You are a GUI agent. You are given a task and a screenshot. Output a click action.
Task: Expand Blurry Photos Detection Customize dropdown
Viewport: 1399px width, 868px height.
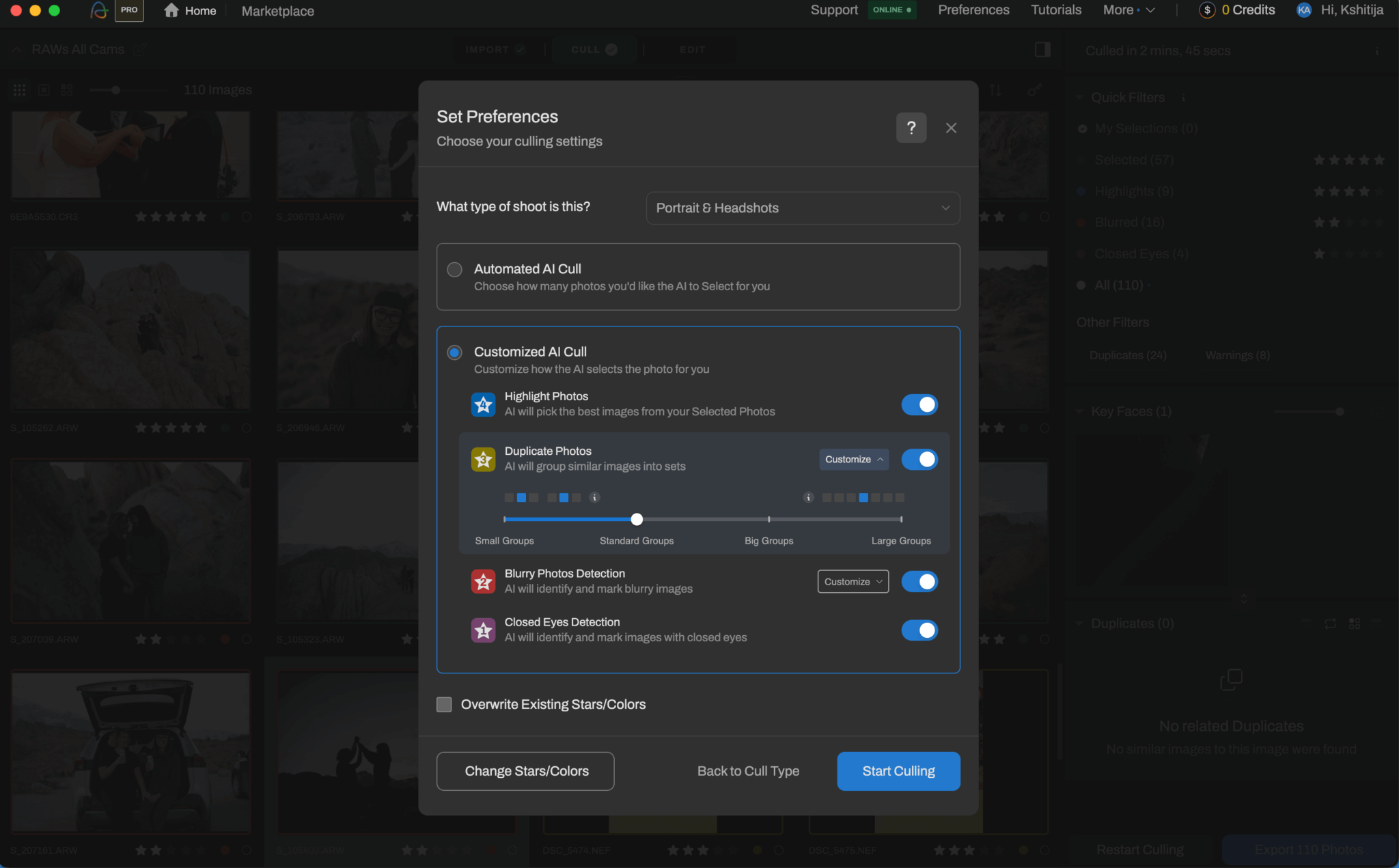[x=853, y=581]
